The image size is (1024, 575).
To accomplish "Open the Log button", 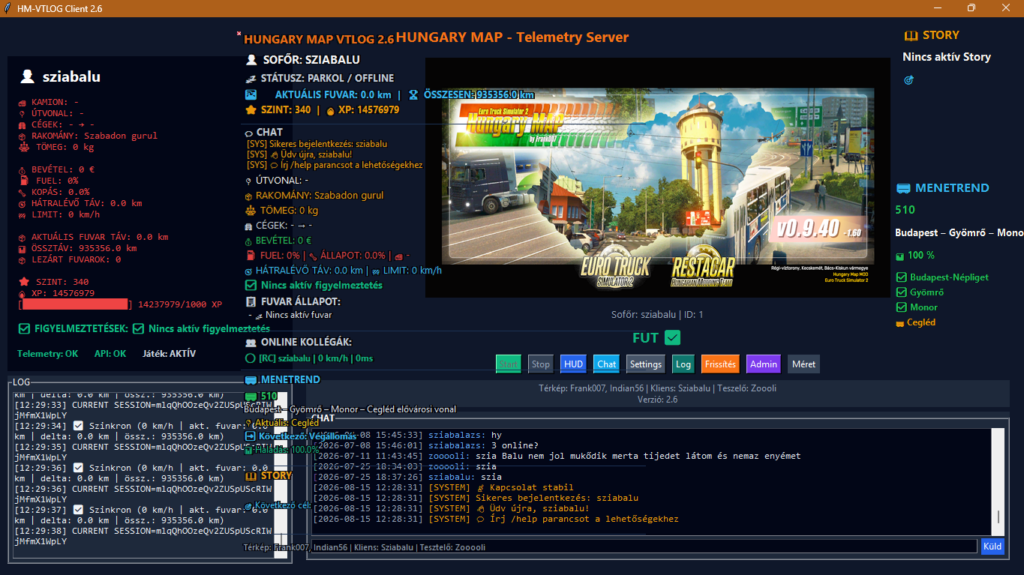I will pos(682,364).
